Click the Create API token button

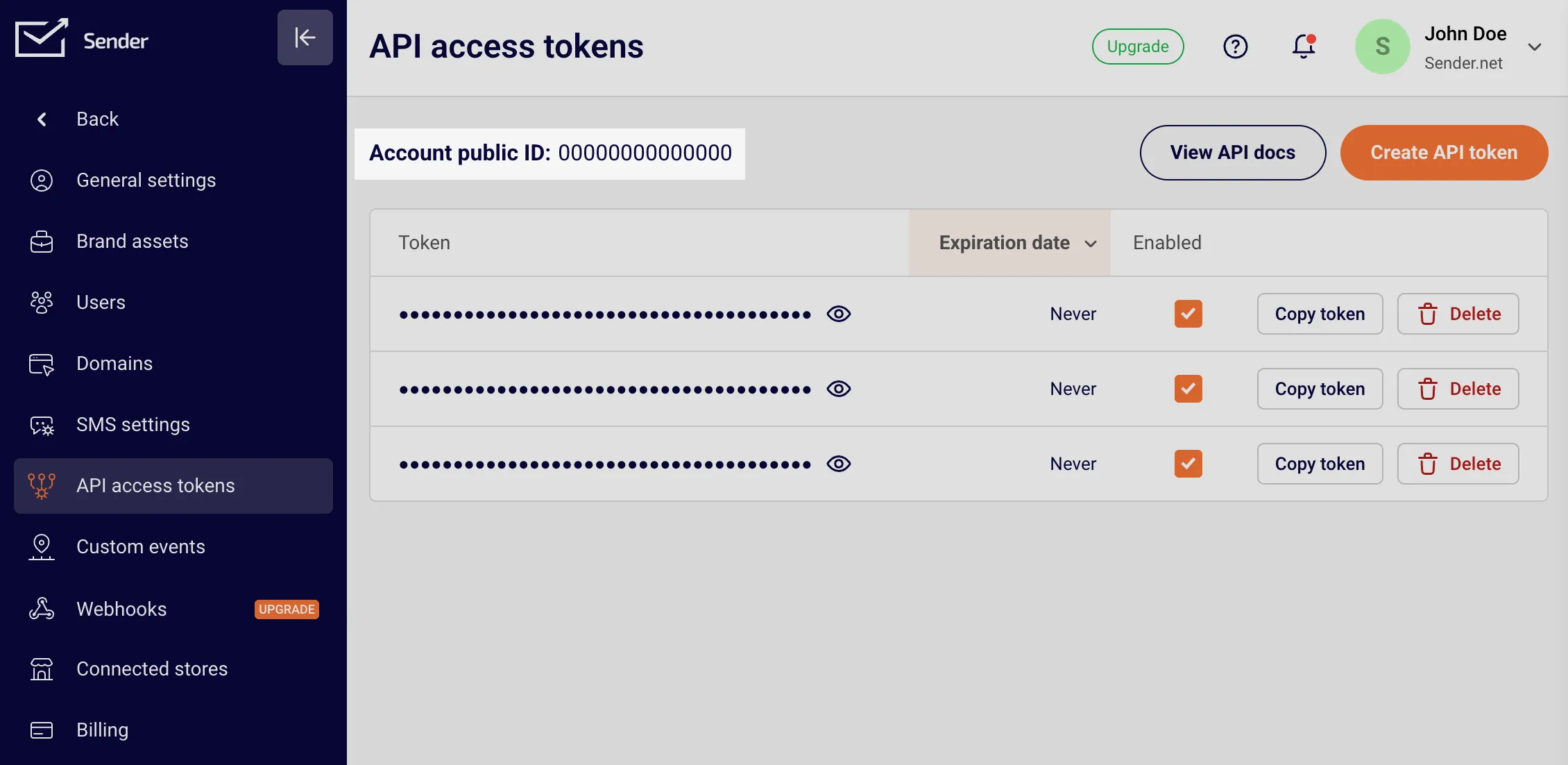click(1444, 152)
